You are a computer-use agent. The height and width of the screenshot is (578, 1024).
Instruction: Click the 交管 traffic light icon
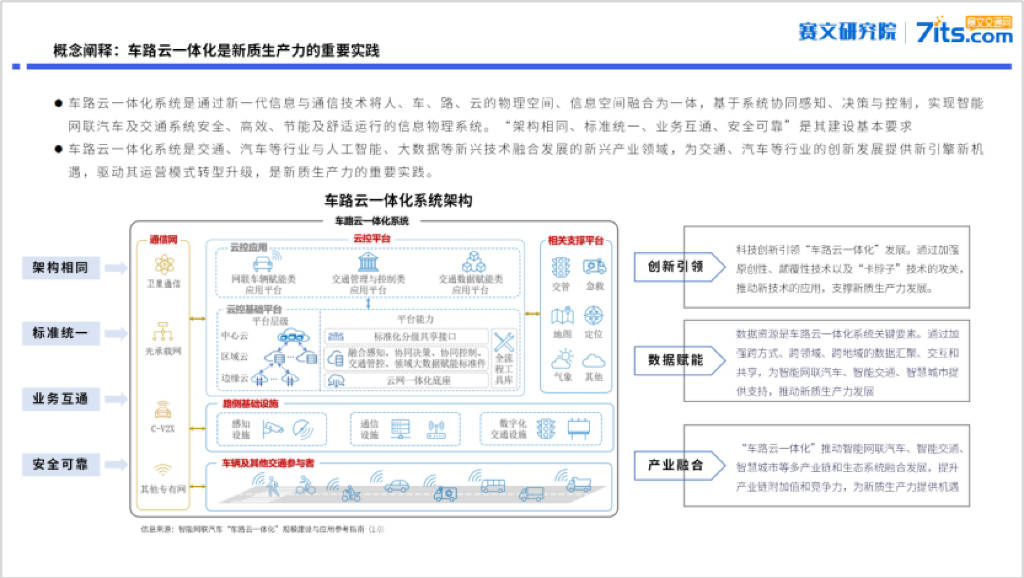pos(561,267)
